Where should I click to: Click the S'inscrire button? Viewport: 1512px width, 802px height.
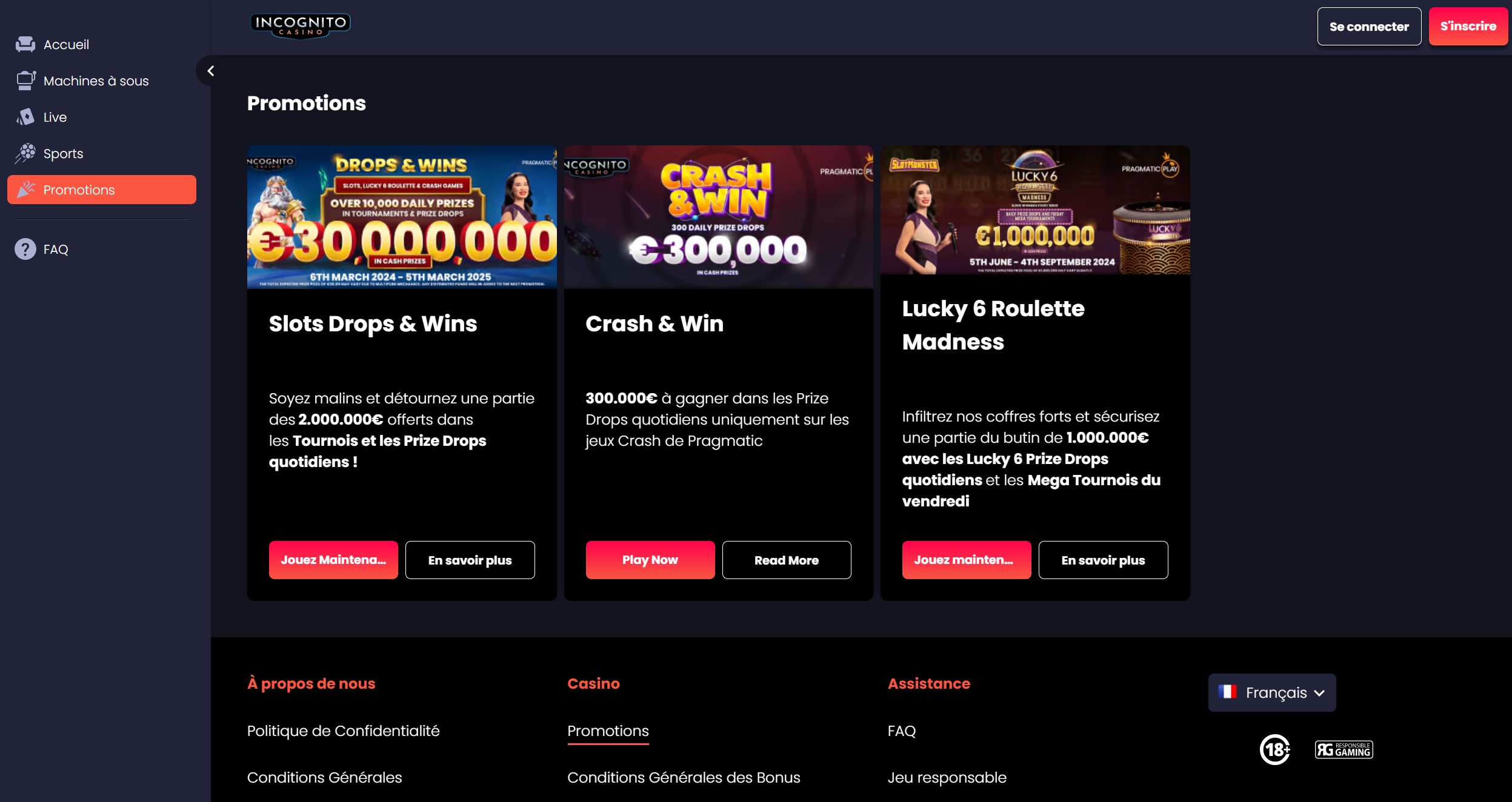tap(1468, 26)
